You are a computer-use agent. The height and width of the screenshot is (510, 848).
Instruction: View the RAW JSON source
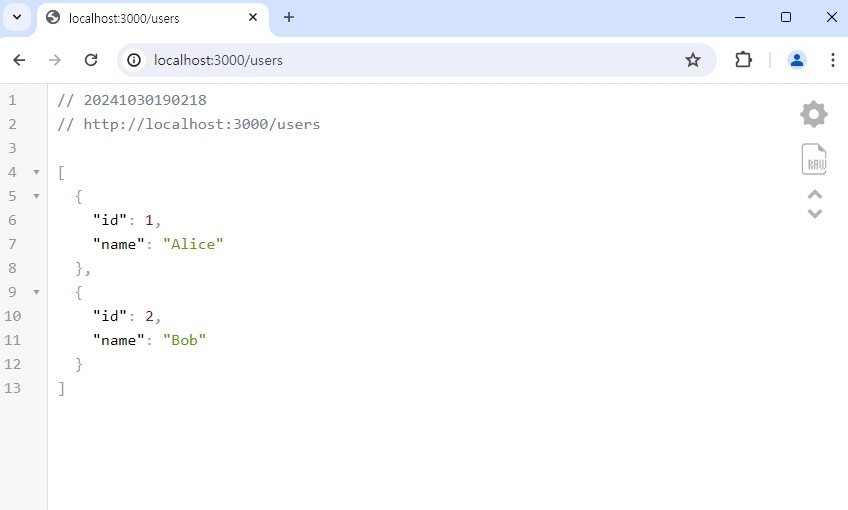pyautogui.click(x=814, y=159)
